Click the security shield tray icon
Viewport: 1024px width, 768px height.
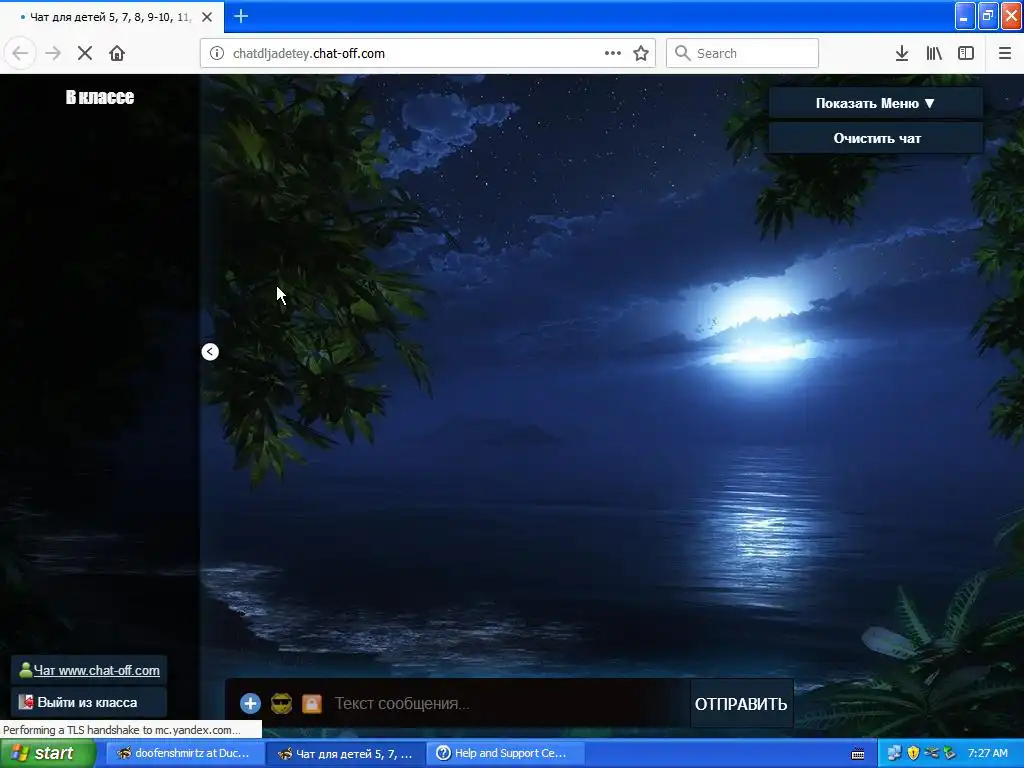click(913, 753)
